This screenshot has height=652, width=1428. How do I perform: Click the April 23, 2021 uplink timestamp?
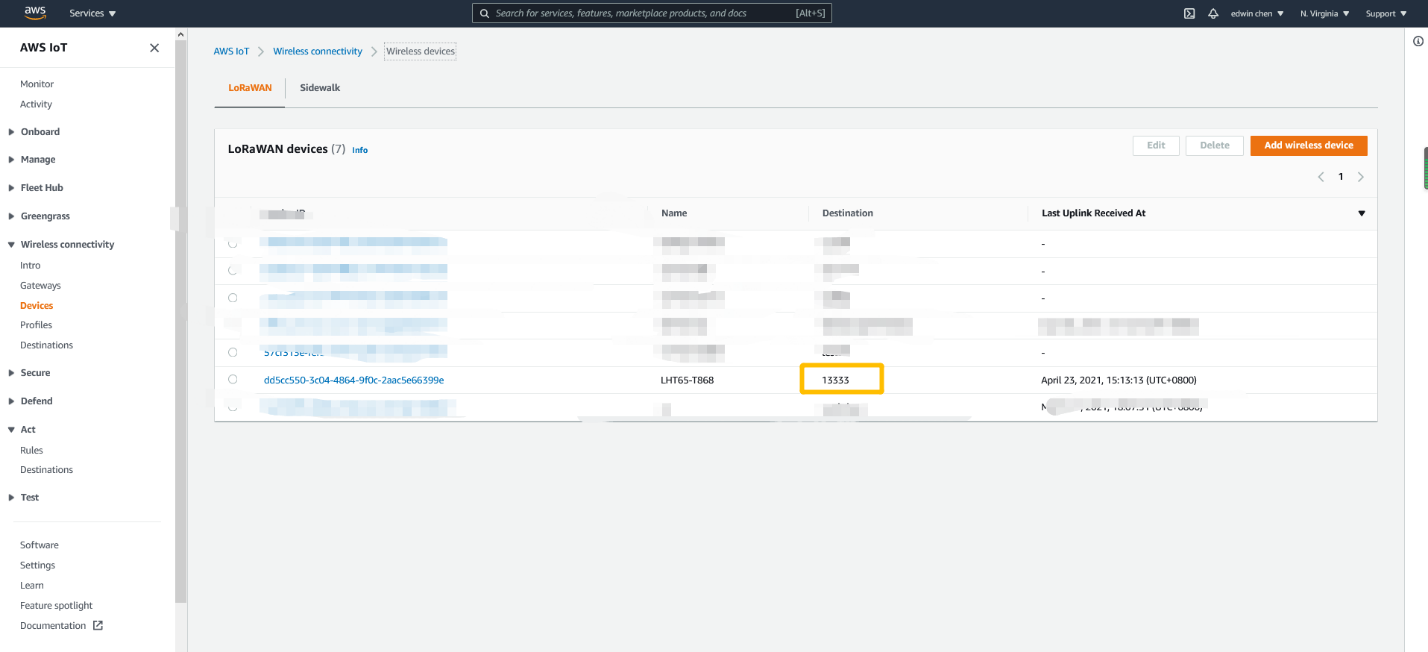pos(1119,380)
